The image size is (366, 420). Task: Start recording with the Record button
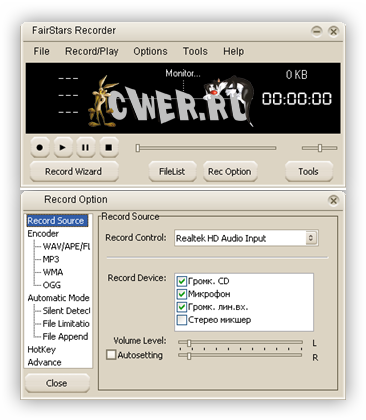[40, 147]
